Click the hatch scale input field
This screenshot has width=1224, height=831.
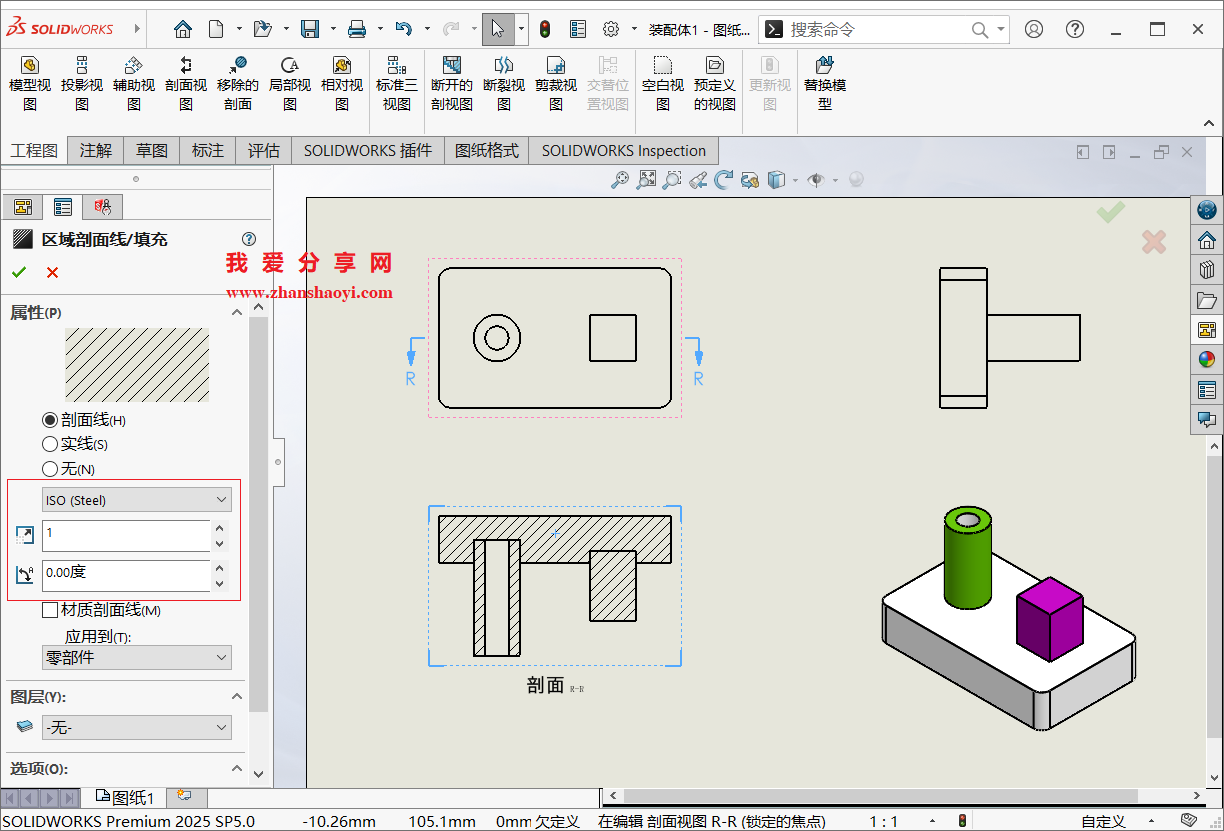tap(126, 535)
